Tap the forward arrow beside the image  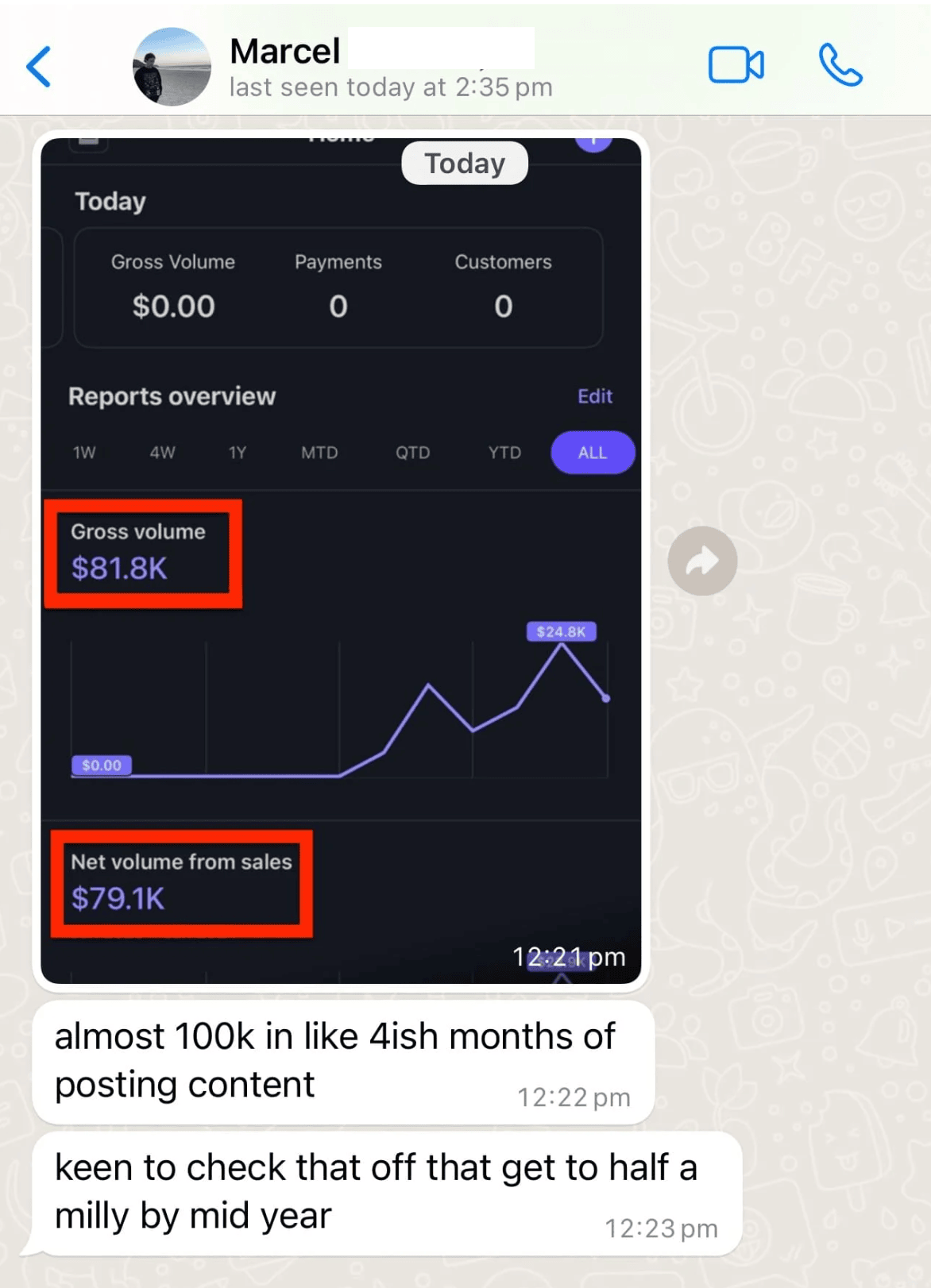(x=702, y=561)
